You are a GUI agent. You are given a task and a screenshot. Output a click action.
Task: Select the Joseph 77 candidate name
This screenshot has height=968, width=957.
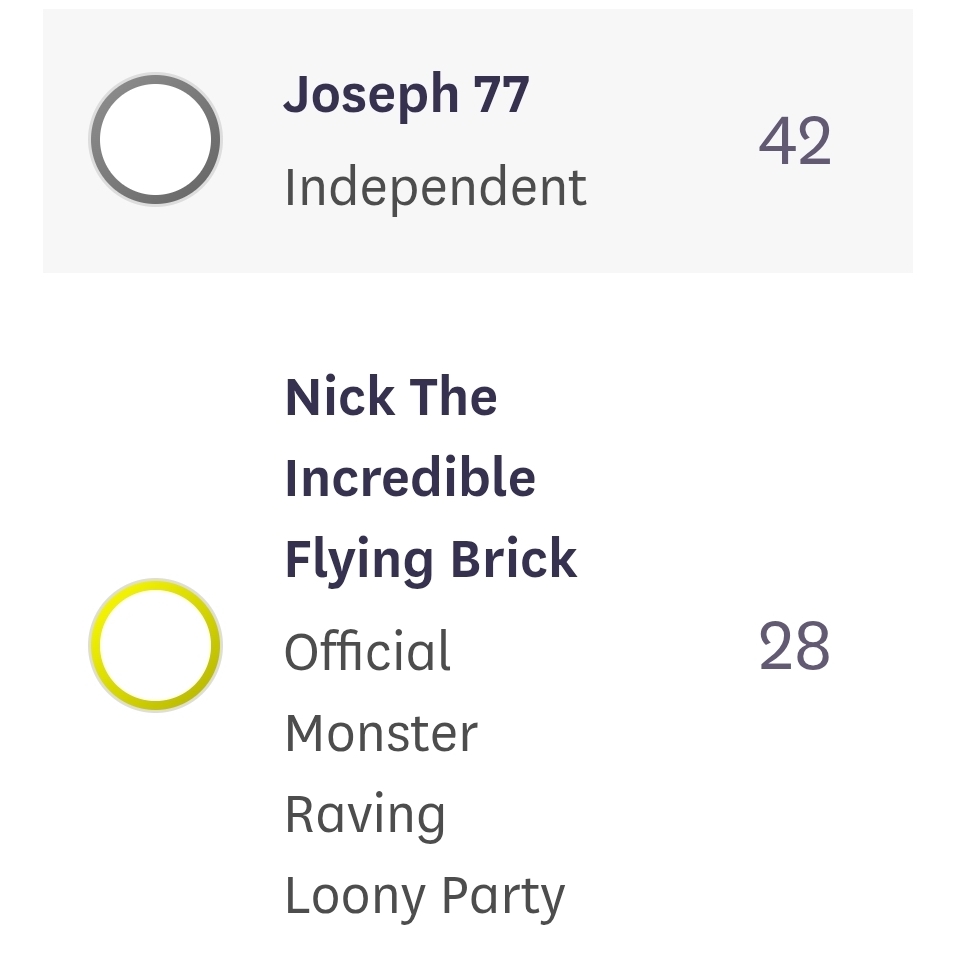click(406, 94)
